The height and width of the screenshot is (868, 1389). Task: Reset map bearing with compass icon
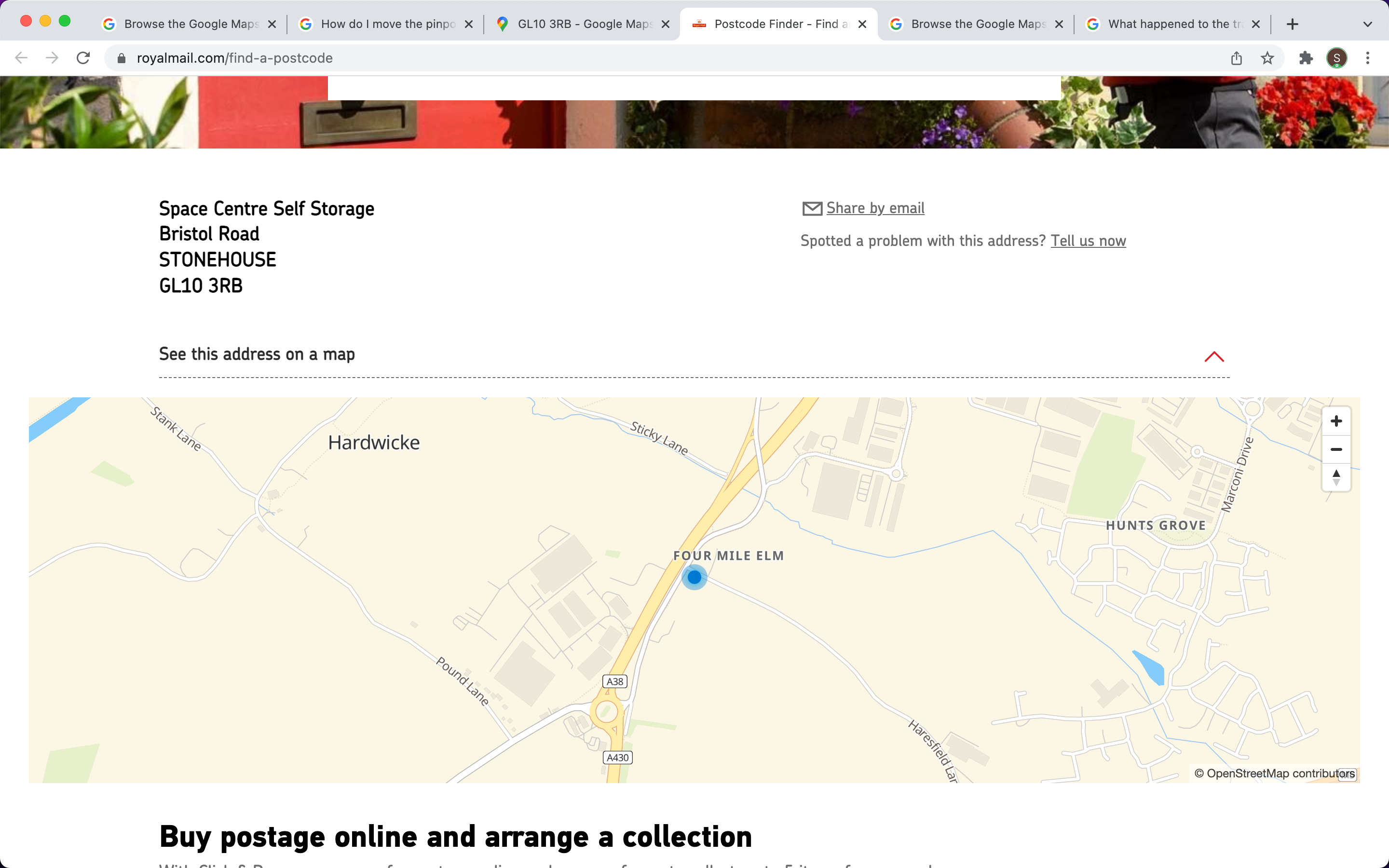tap(1335, 477)
